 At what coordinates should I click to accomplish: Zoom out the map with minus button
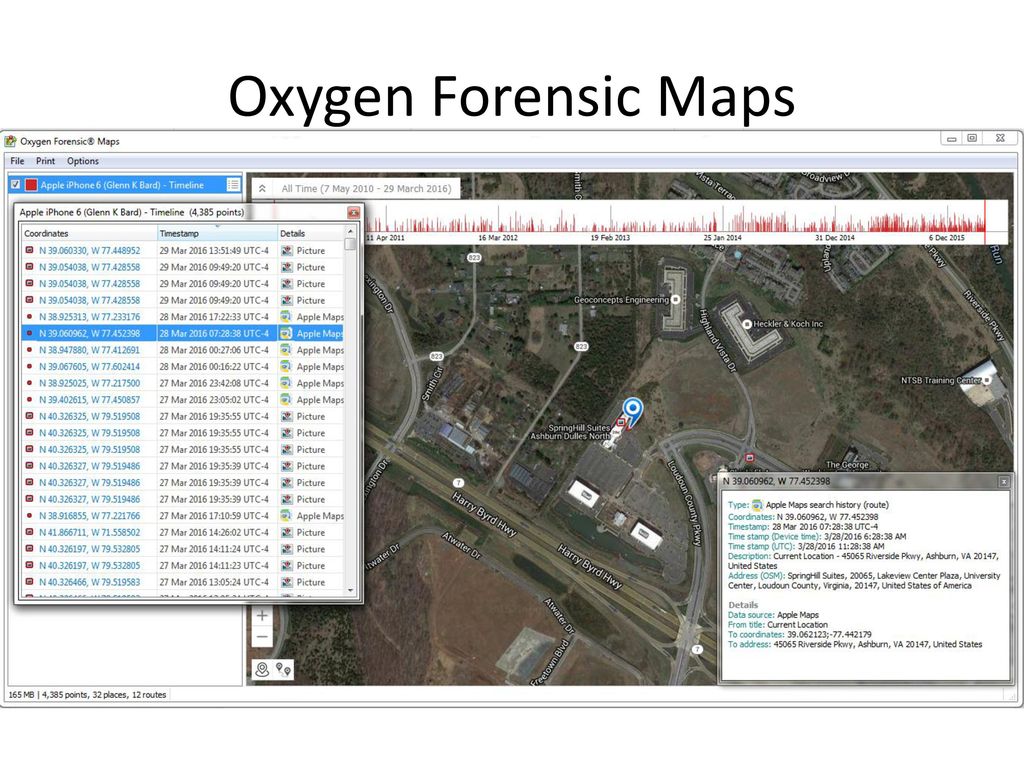click(x=262, y=637)
